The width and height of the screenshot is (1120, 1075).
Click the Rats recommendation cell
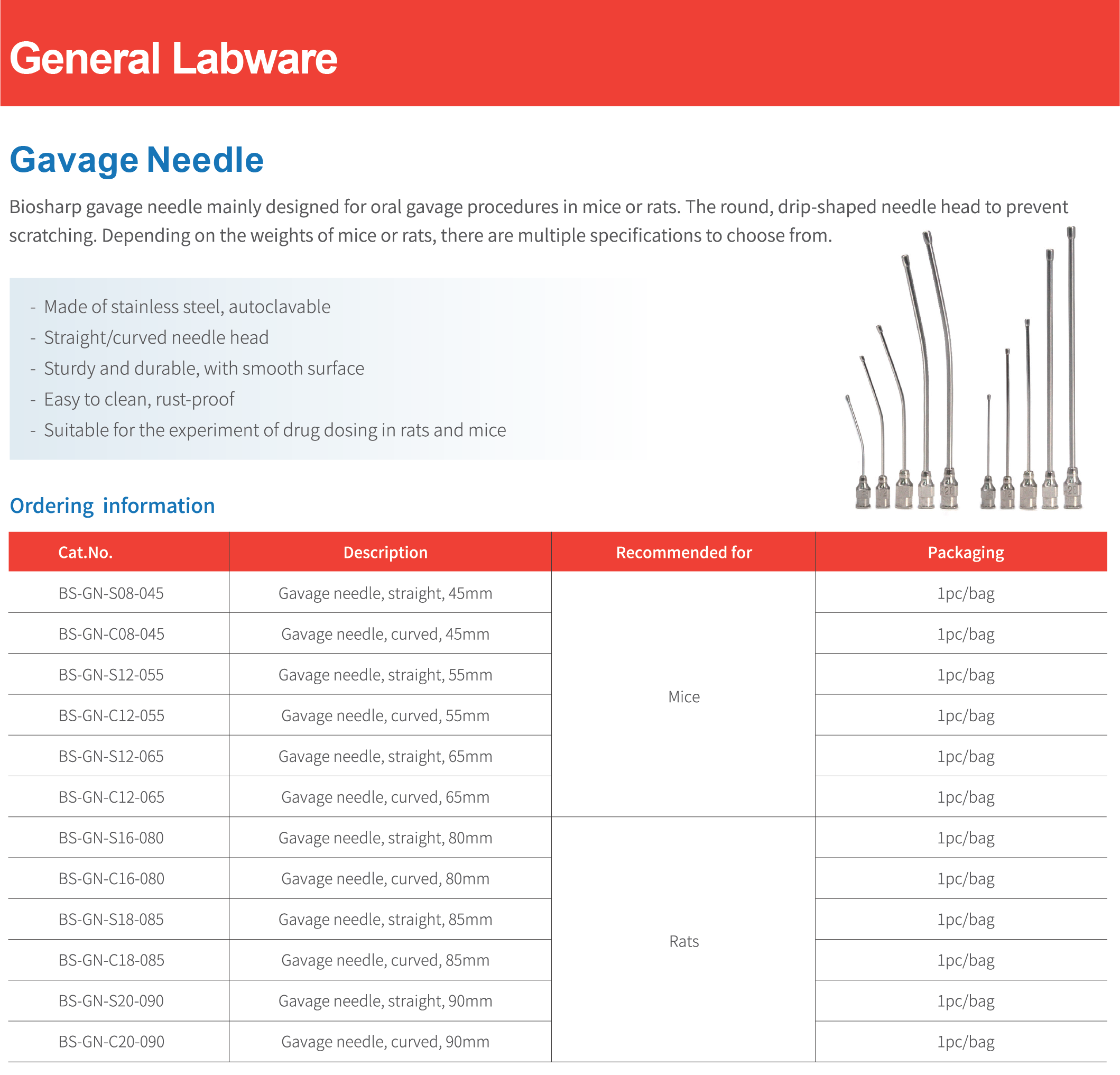tap(683, 941)
